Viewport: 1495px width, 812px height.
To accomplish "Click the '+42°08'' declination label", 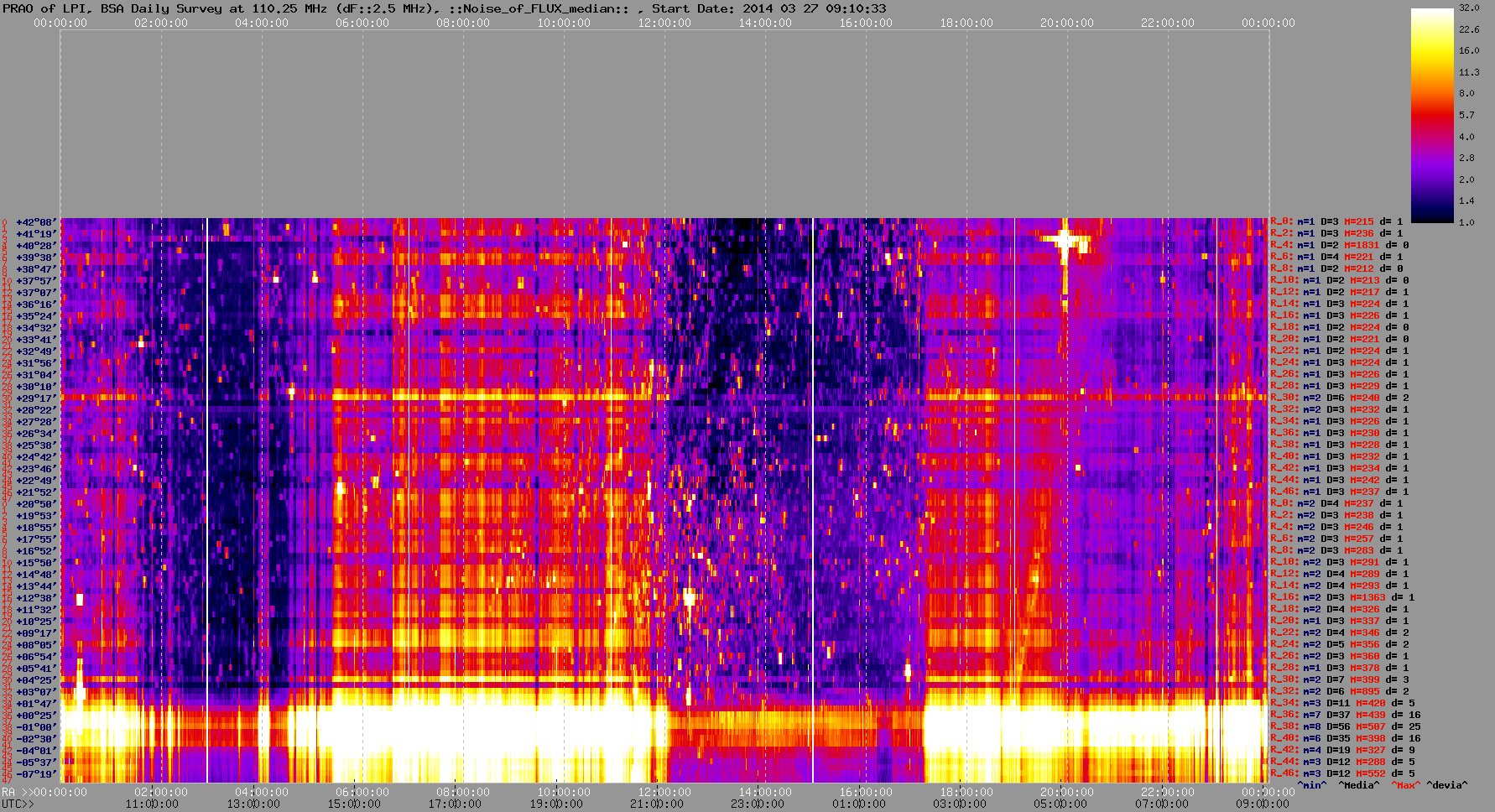I will (36, 222).
